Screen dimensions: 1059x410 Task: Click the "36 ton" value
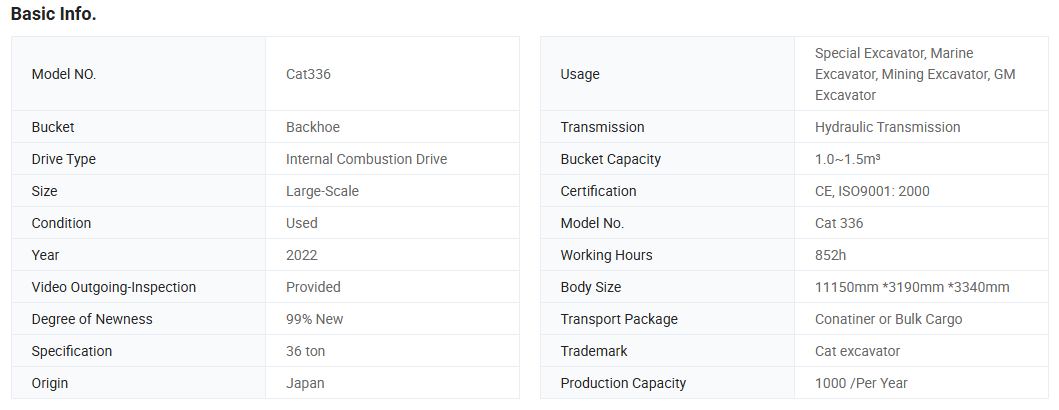click(305, 351)
